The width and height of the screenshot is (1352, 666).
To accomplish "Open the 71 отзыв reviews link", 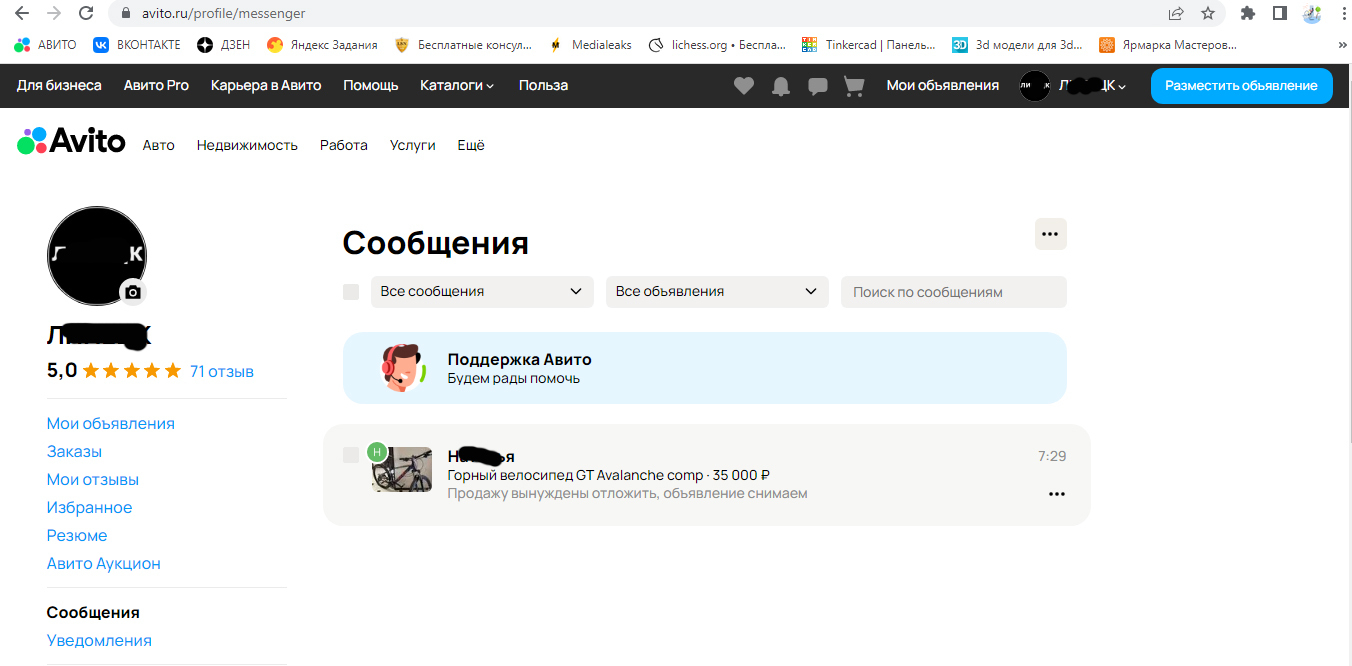I will pyautogui.click(x=222, y=372).
